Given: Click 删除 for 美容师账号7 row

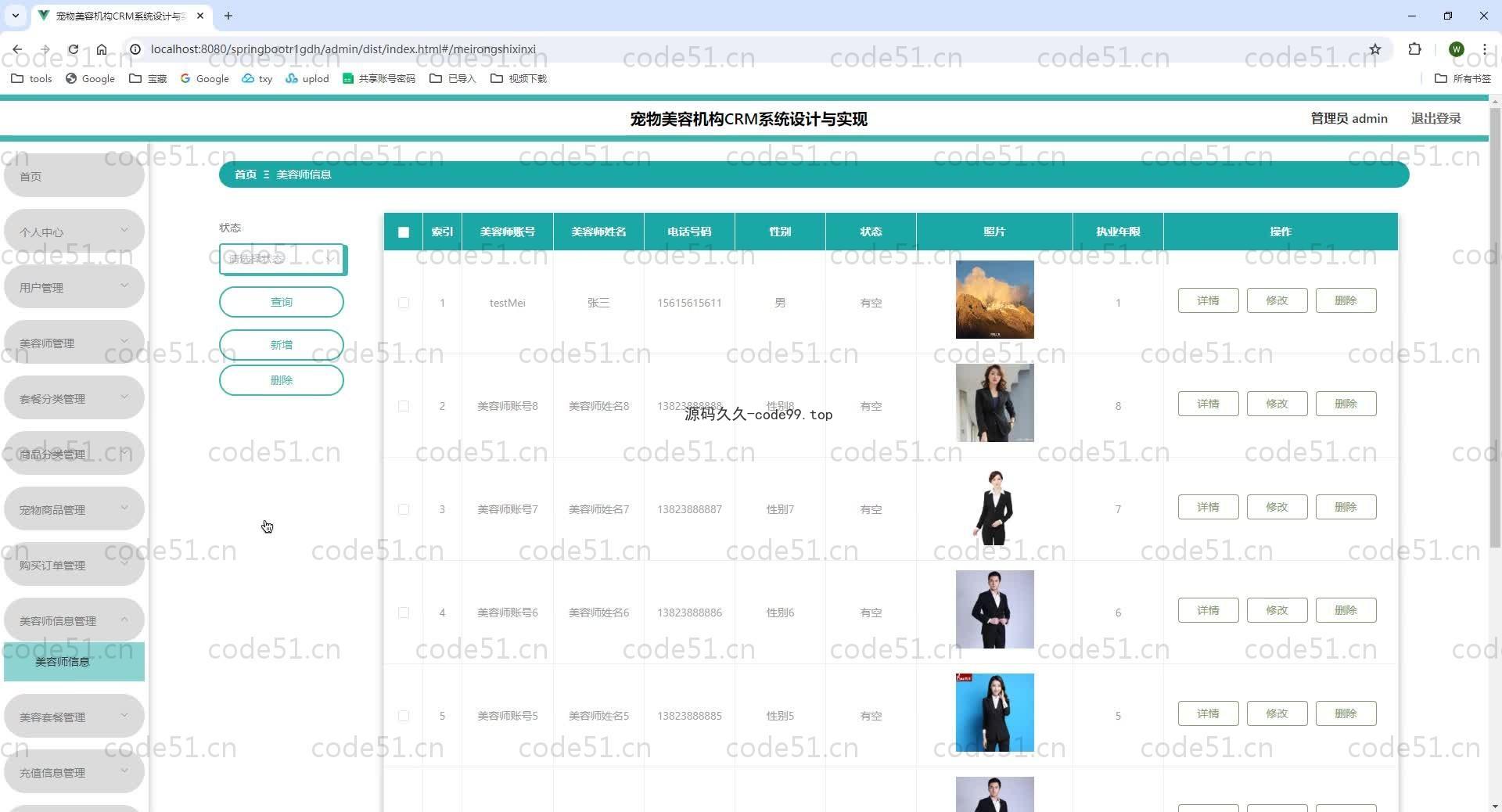Looking at the screenshot, I should (1346, 507).
